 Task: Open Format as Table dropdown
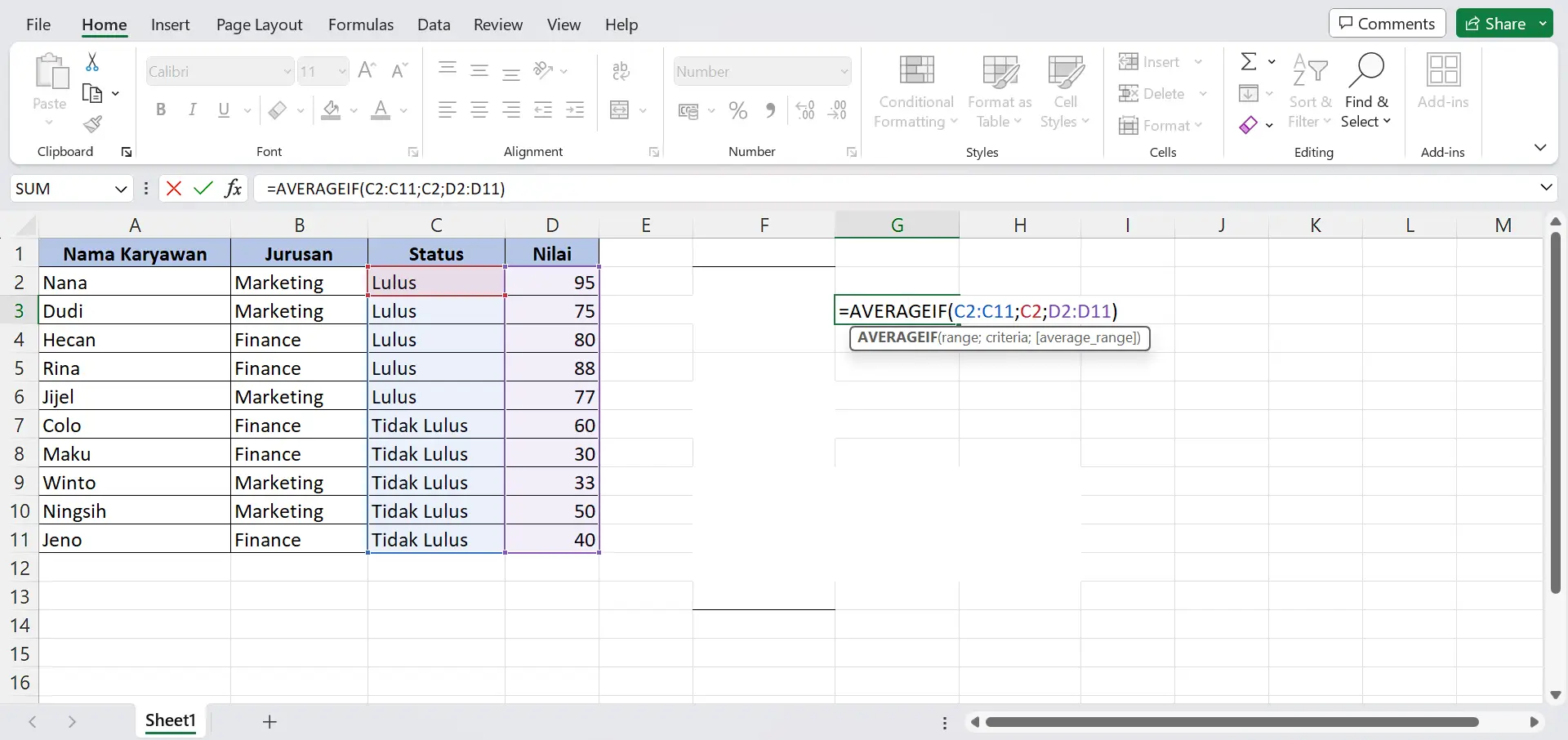coord(1000,91)
